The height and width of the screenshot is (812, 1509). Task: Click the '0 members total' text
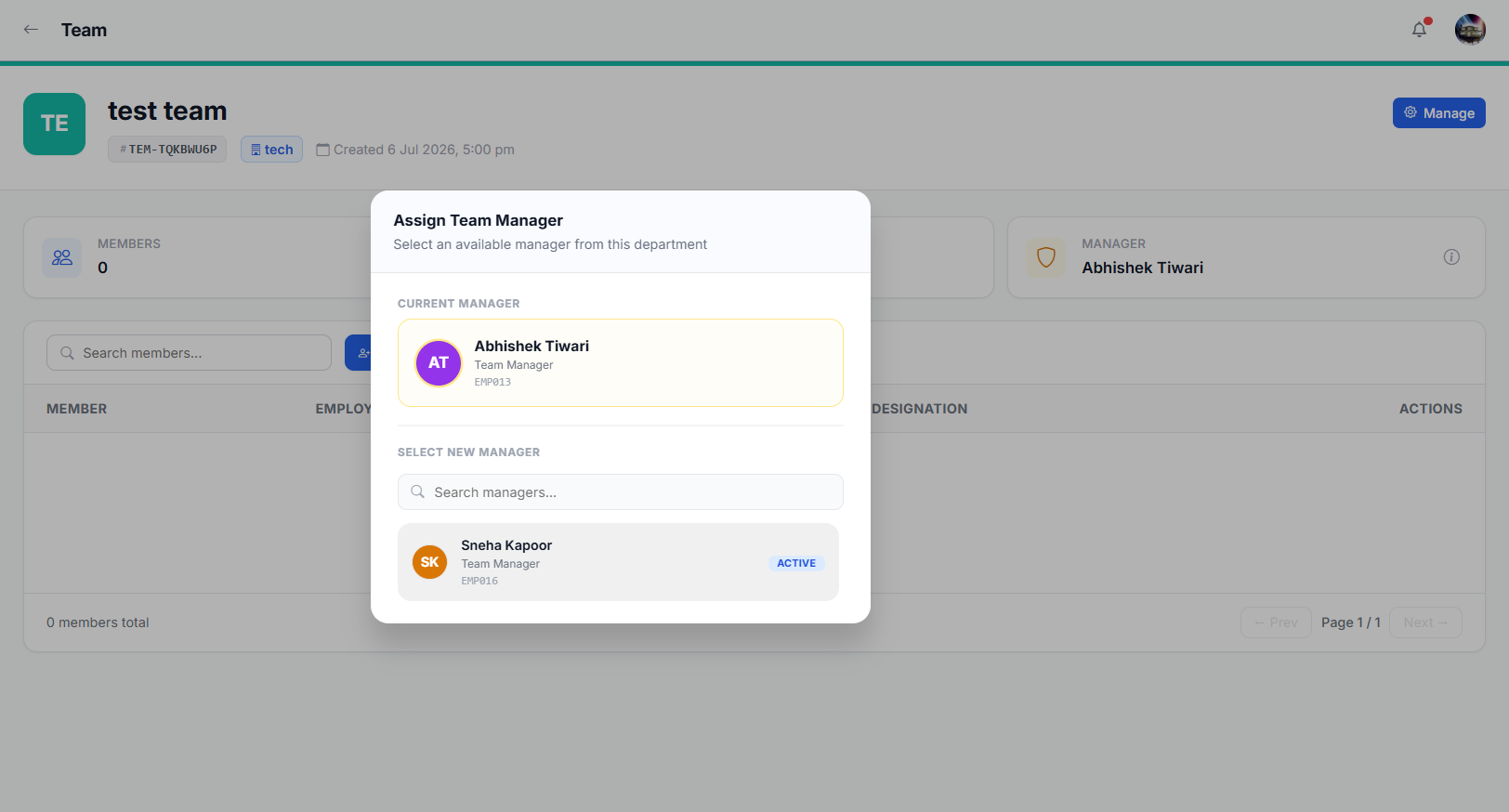[x=98, y=622]
